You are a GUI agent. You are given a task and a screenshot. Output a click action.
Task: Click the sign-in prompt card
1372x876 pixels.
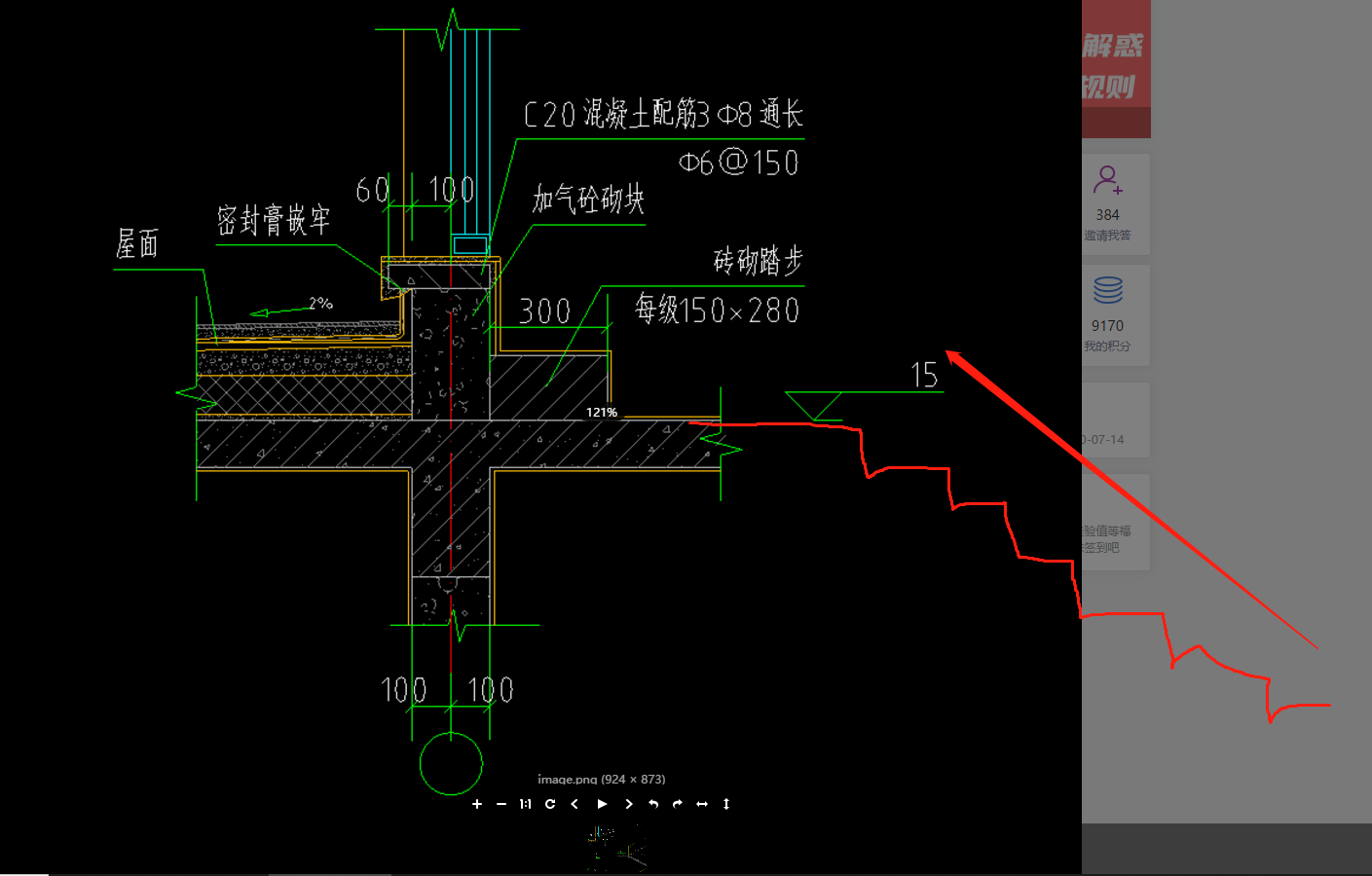[1116, 523]
